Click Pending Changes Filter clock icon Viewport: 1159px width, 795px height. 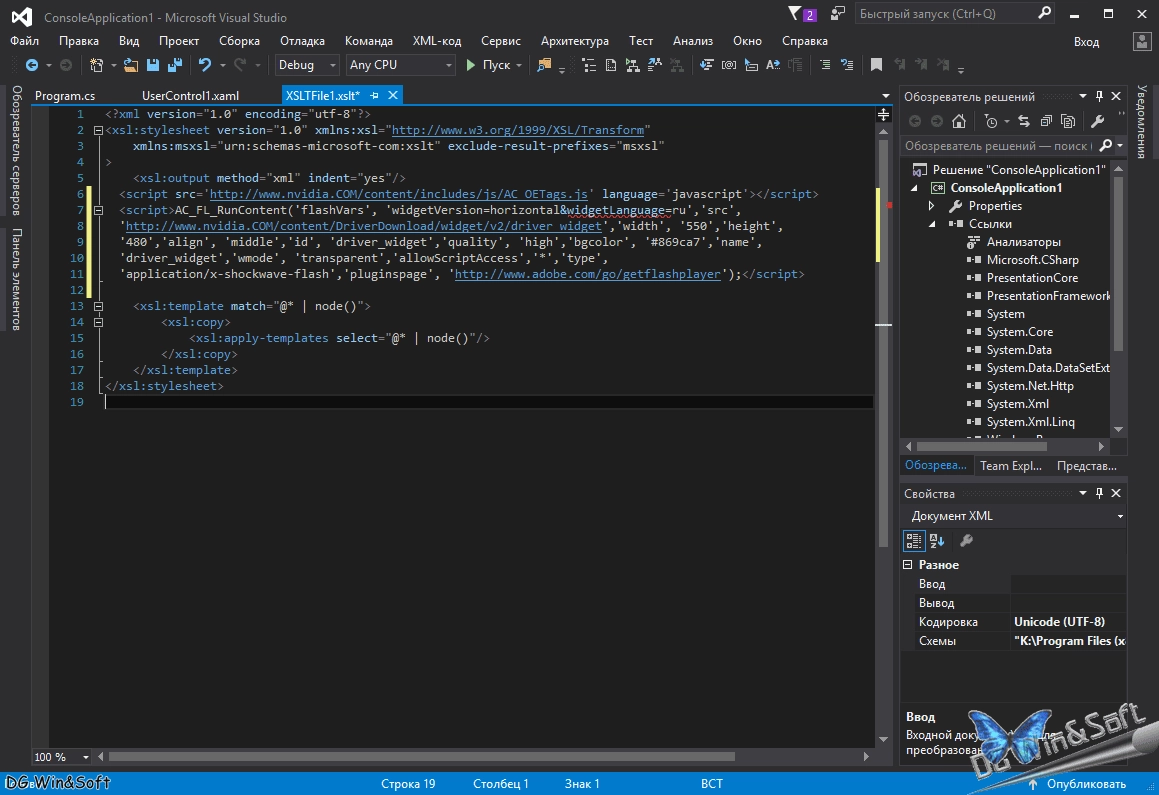(x=991, y=121)
